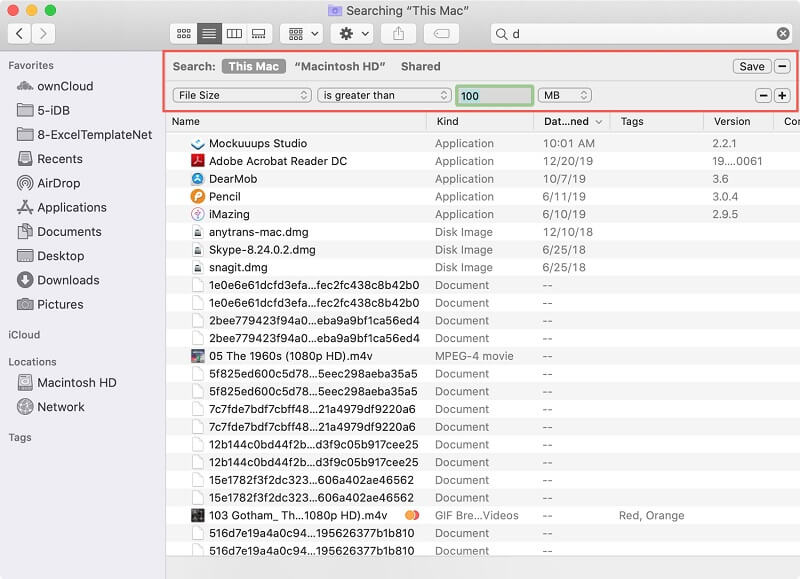Click the Tags sidebar heading

pos(20,438)
